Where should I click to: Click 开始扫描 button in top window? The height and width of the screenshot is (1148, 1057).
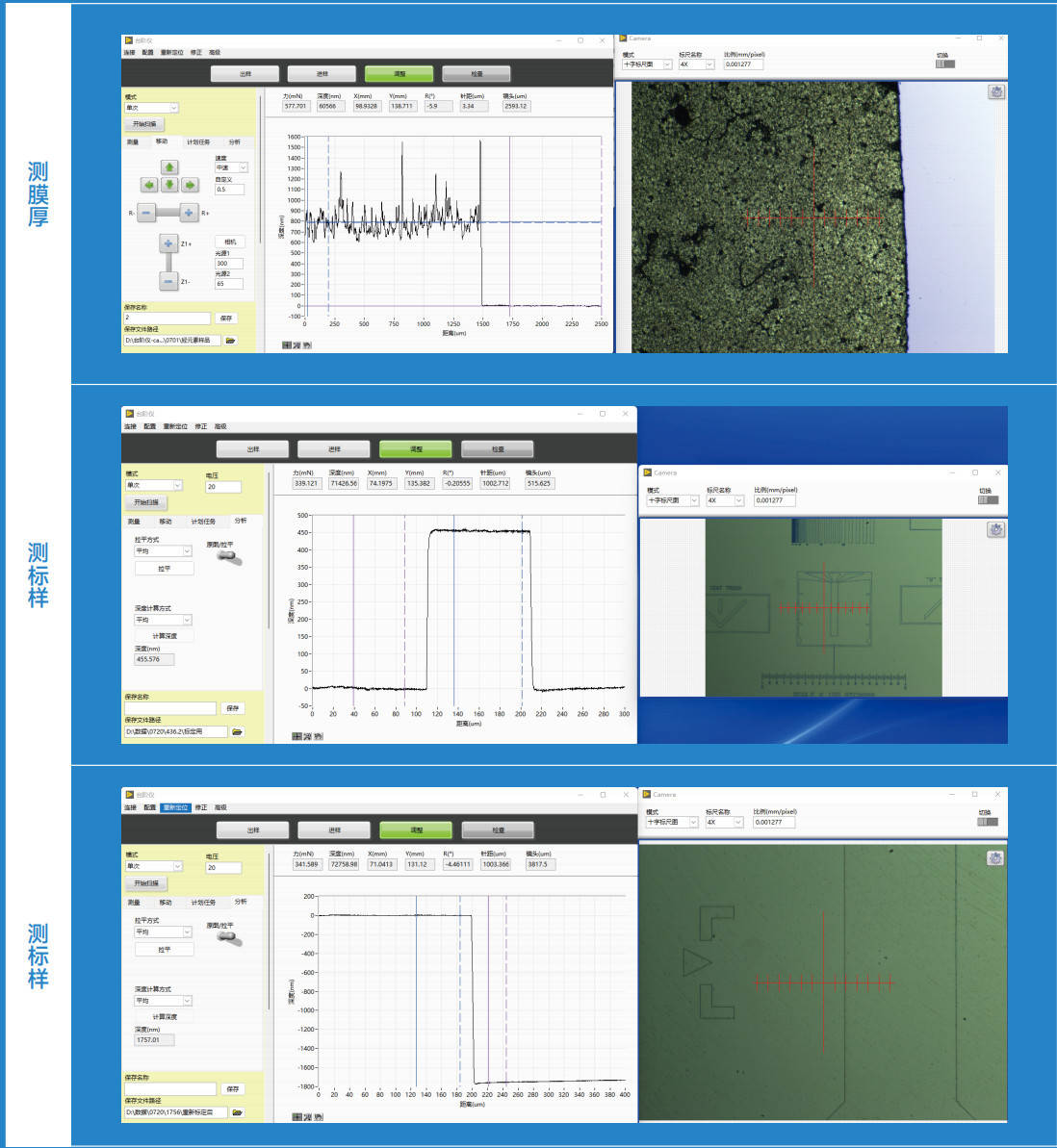pos(144,124)
